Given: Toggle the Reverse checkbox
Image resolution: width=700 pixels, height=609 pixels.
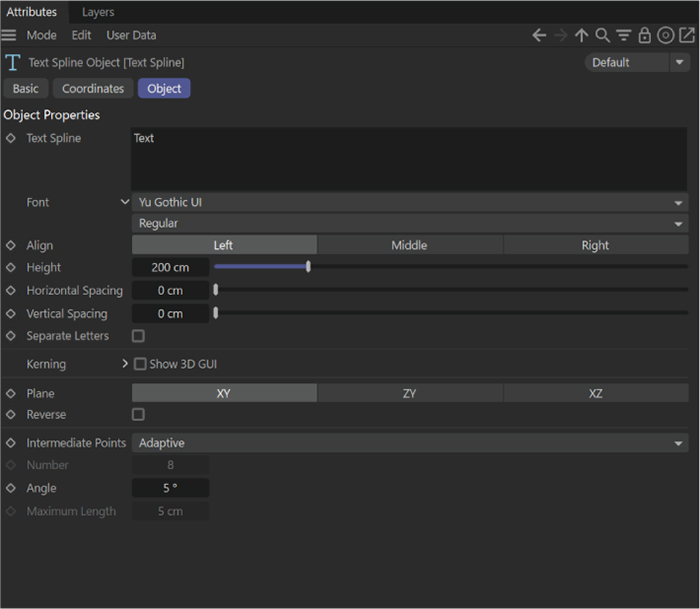Looking at the screenshot, I should 138,414.
